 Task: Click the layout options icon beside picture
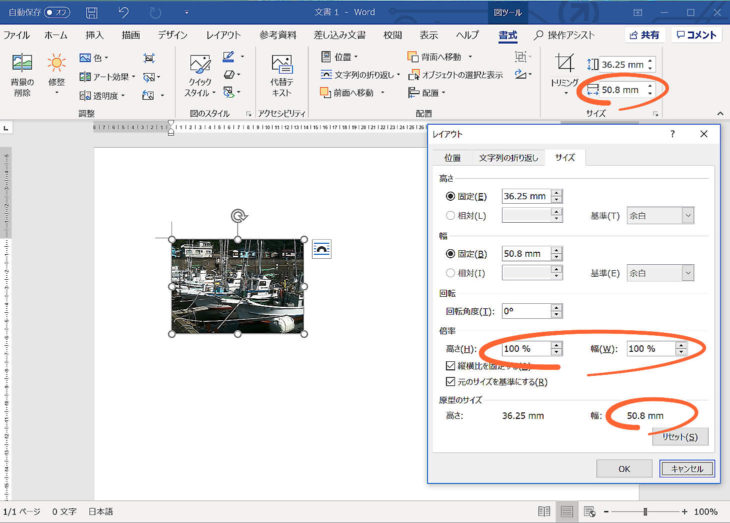321,249
